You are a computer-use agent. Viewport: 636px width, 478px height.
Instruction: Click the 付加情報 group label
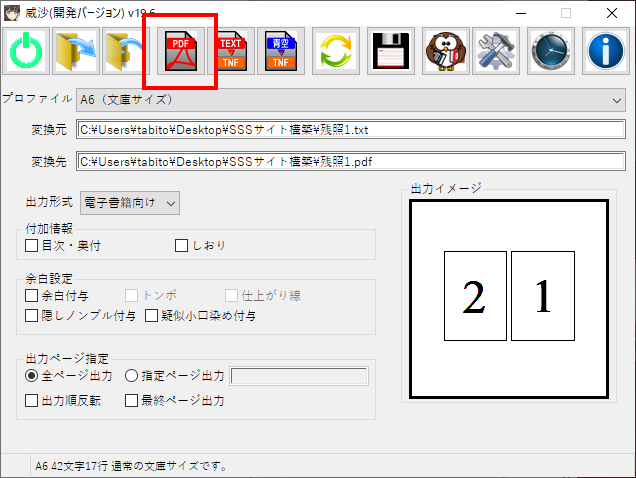coord(49,229)
